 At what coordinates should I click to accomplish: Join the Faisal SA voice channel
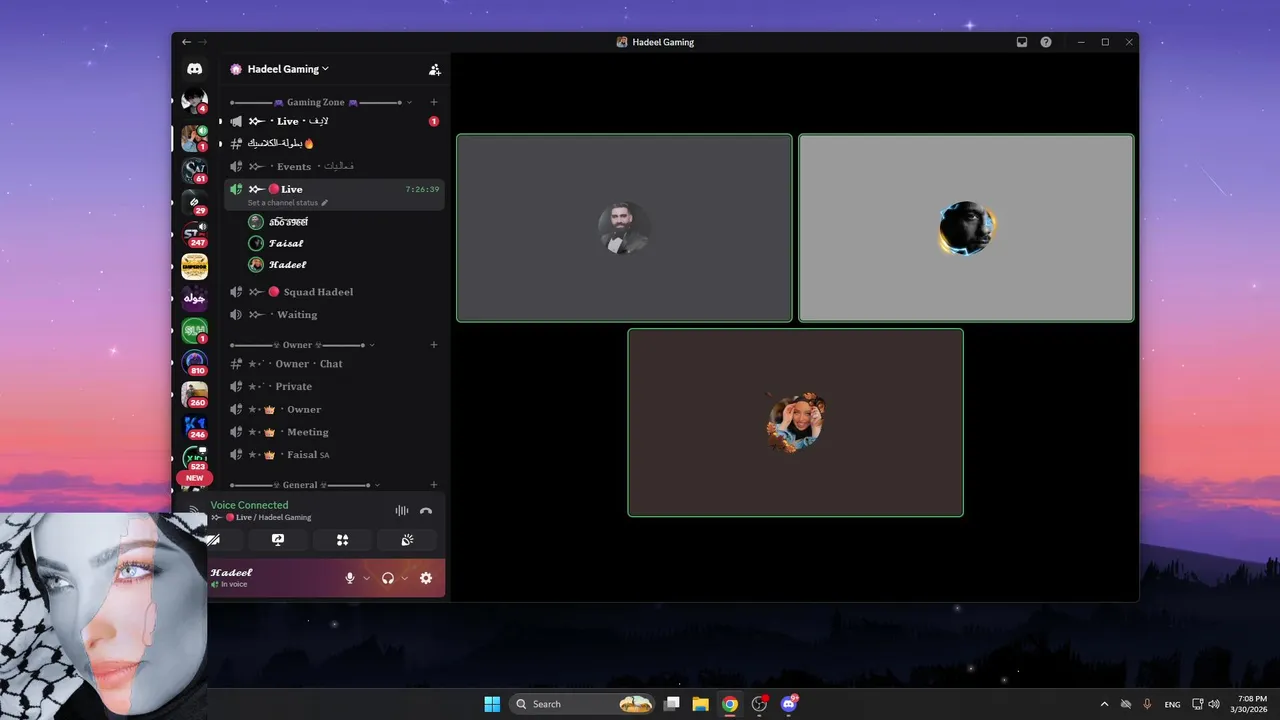334,455
